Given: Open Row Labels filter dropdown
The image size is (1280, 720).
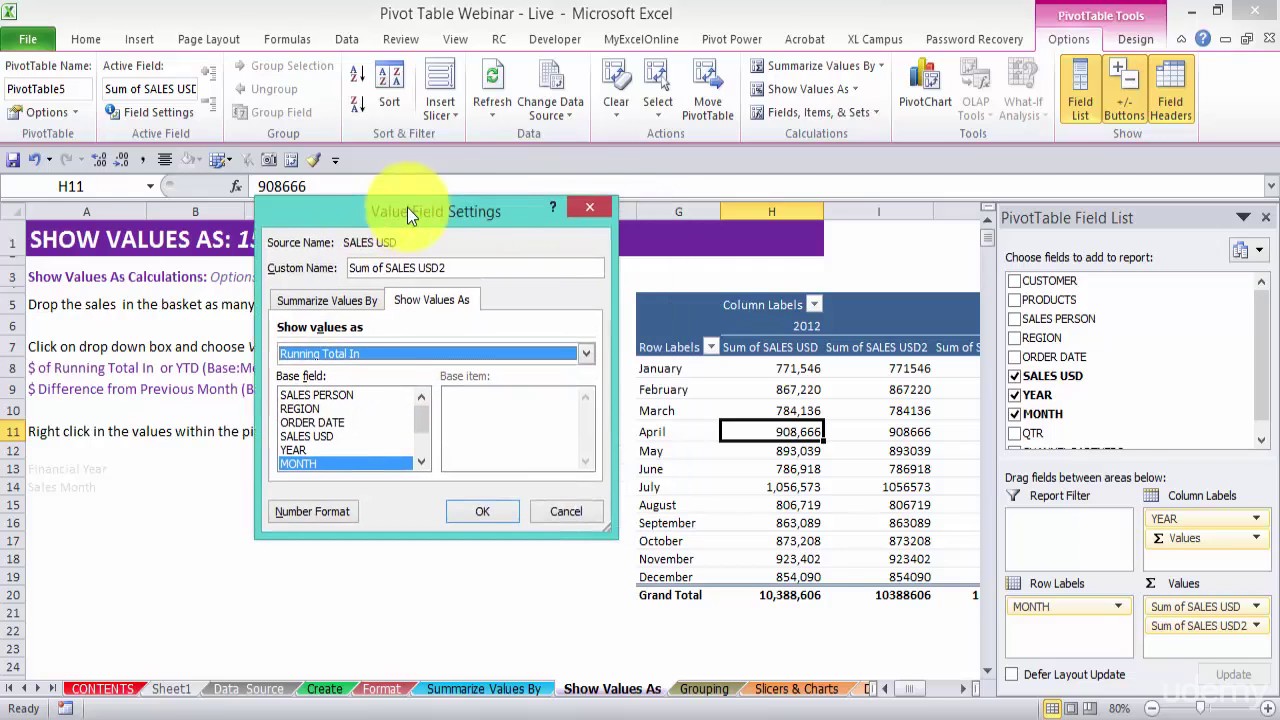Looking at the screenshot, I should click(711, 347).
